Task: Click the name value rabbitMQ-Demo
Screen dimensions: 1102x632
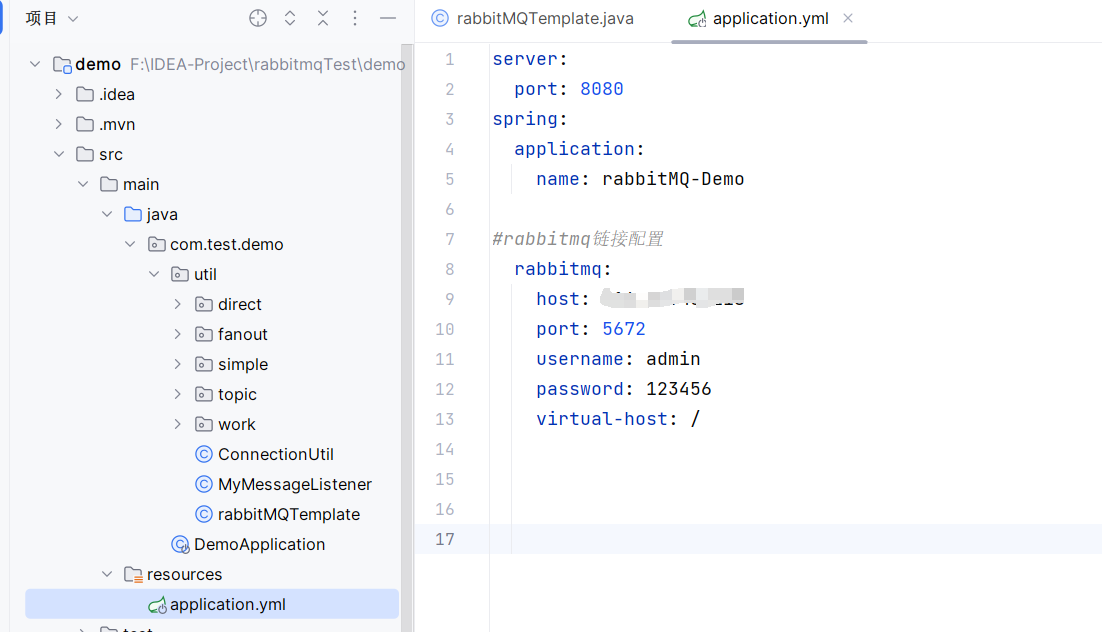Action: (x=673, y=179)
